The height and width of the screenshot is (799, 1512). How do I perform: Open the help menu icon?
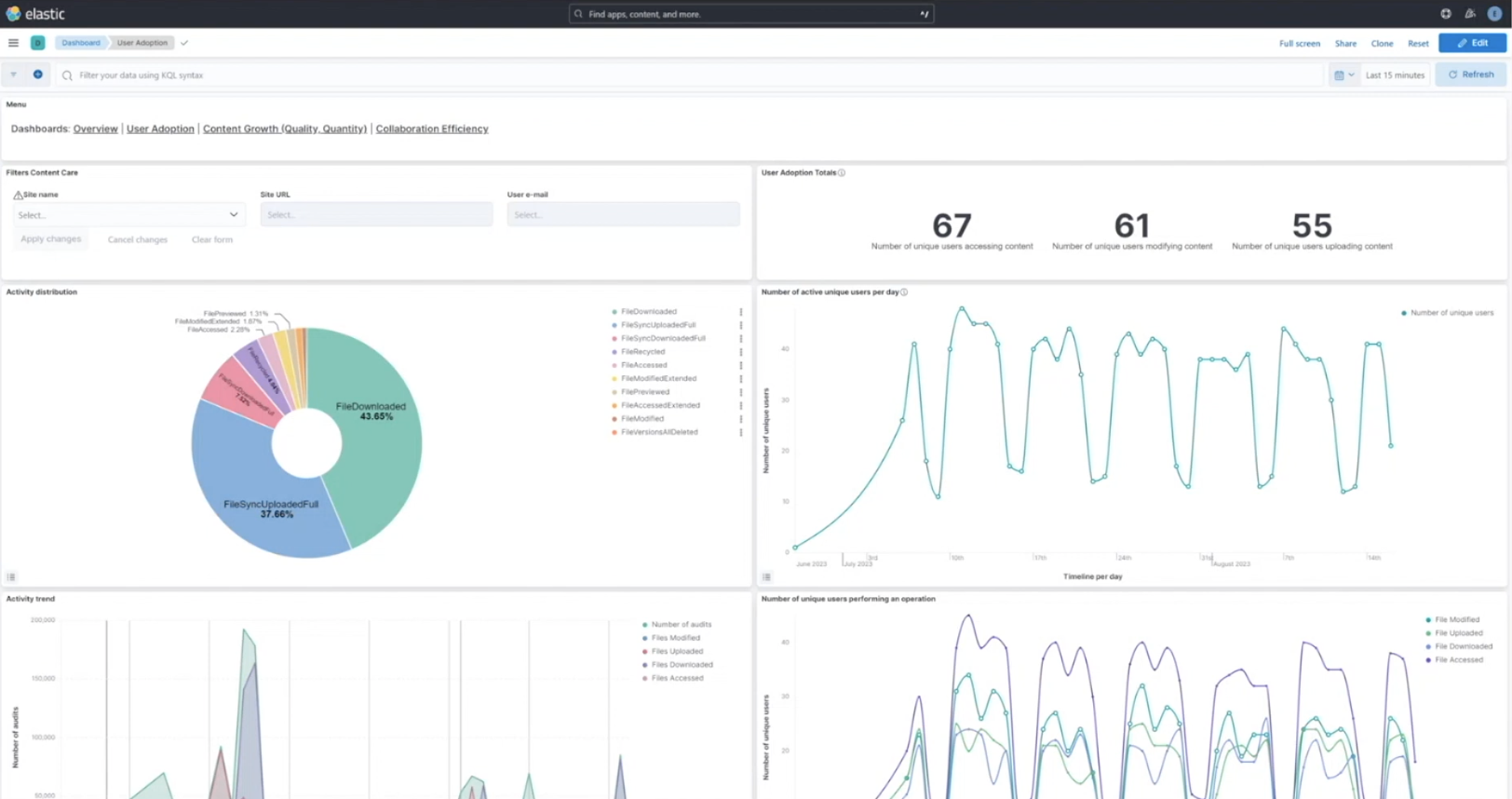point(1446,14)
